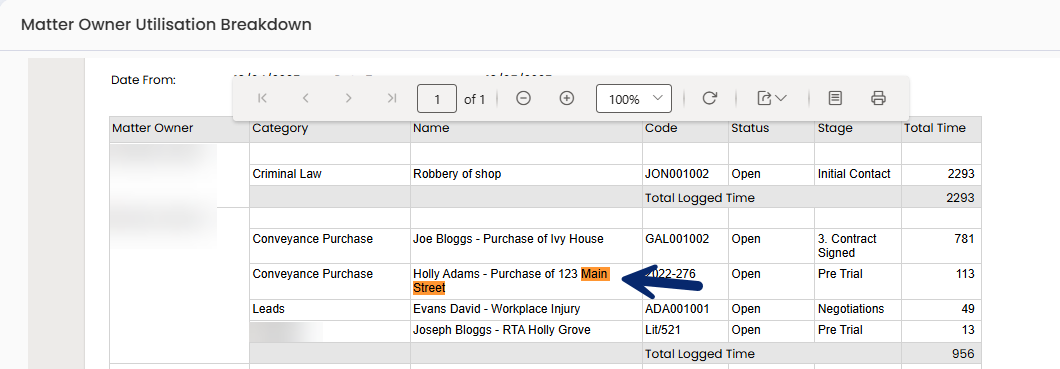Toggle the page layout view icon
Viewport: 1060px width, 369px height.
(x=835, y=99)
